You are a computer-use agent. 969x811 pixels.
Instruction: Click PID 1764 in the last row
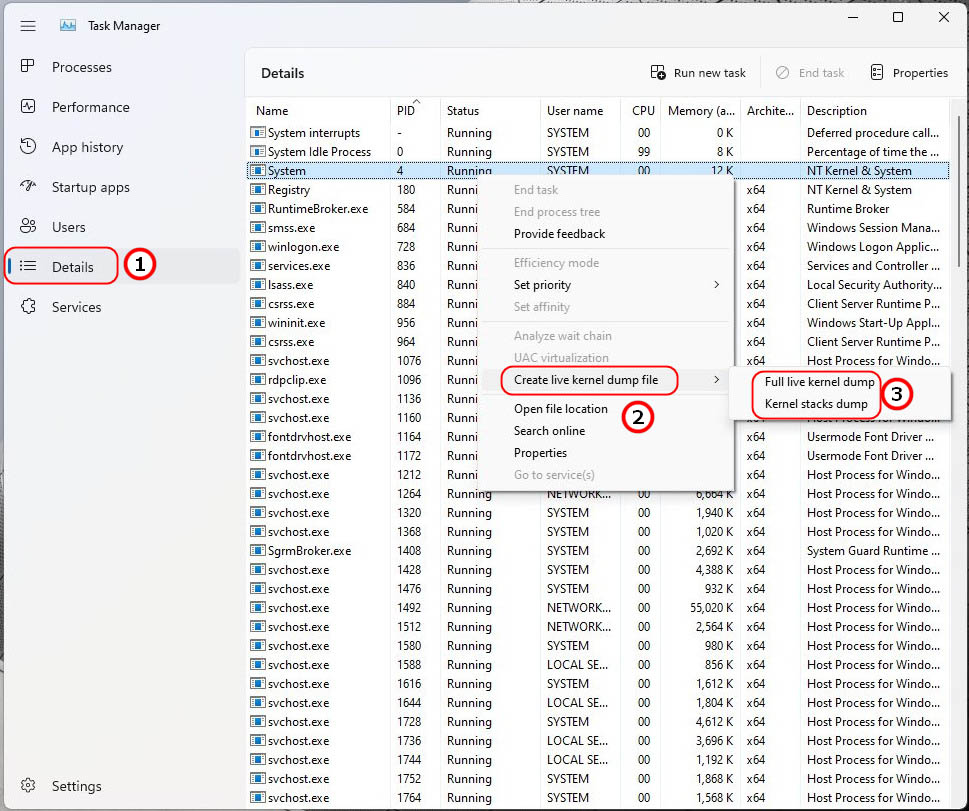coord(408,797)
